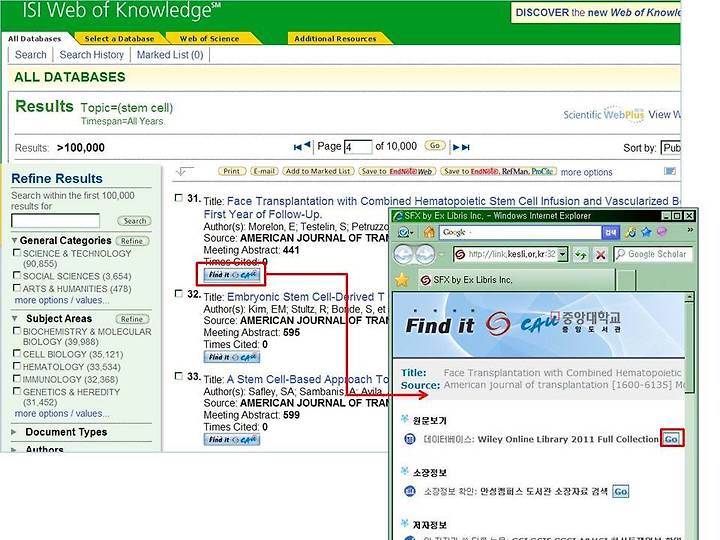The height and width of the screenshot is (540, 720).
Task: Collapse the Subject Areas section
Action: 15,318
